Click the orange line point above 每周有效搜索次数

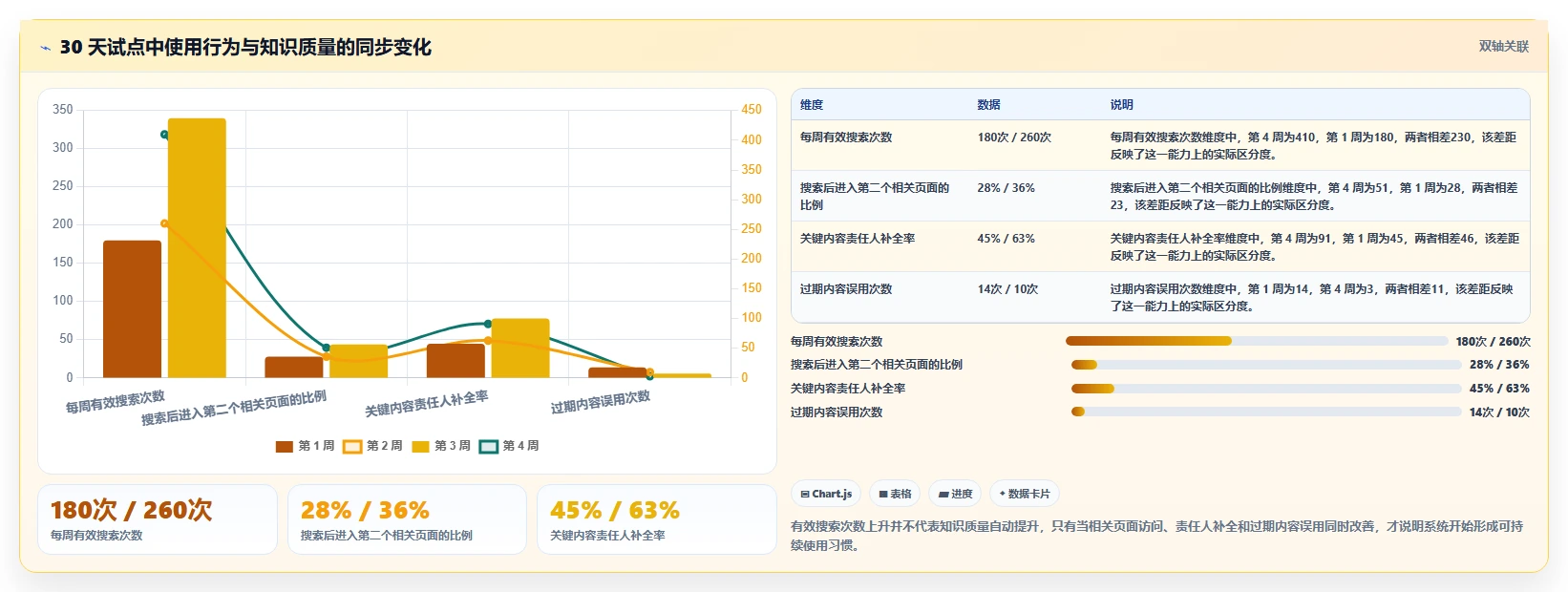coord(164,223)
